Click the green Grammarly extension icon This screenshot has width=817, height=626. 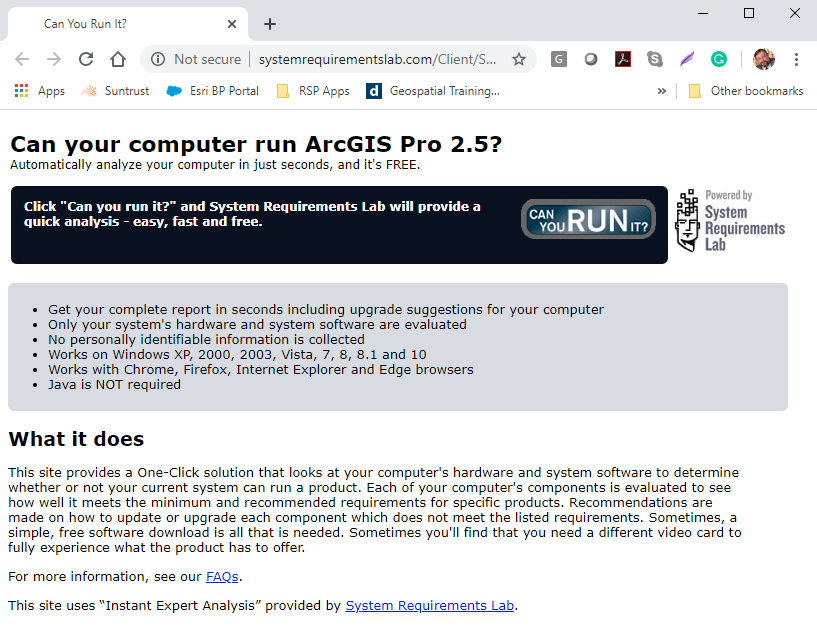click(x=718, y=59)
